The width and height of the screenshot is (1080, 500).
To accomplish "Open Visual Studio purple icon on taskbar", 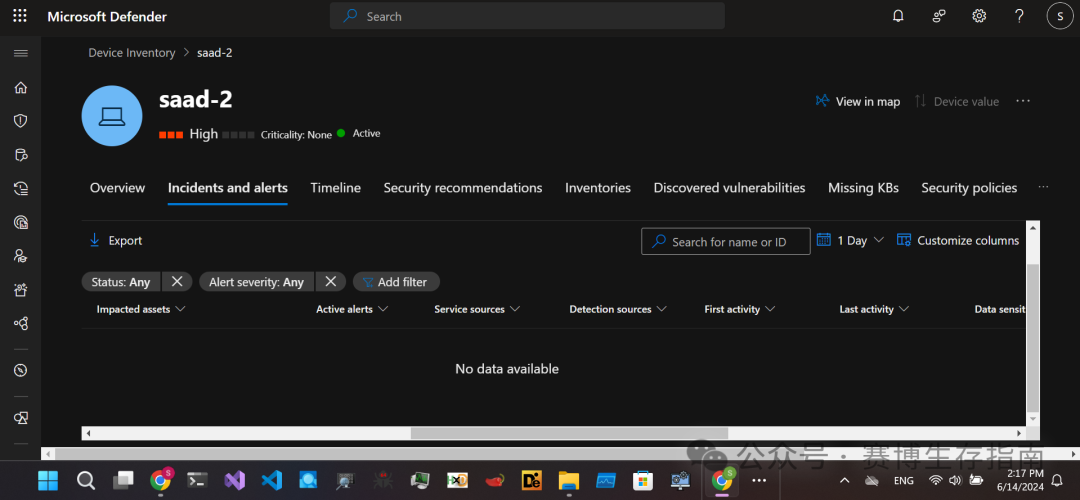I will tap(235, 480).
